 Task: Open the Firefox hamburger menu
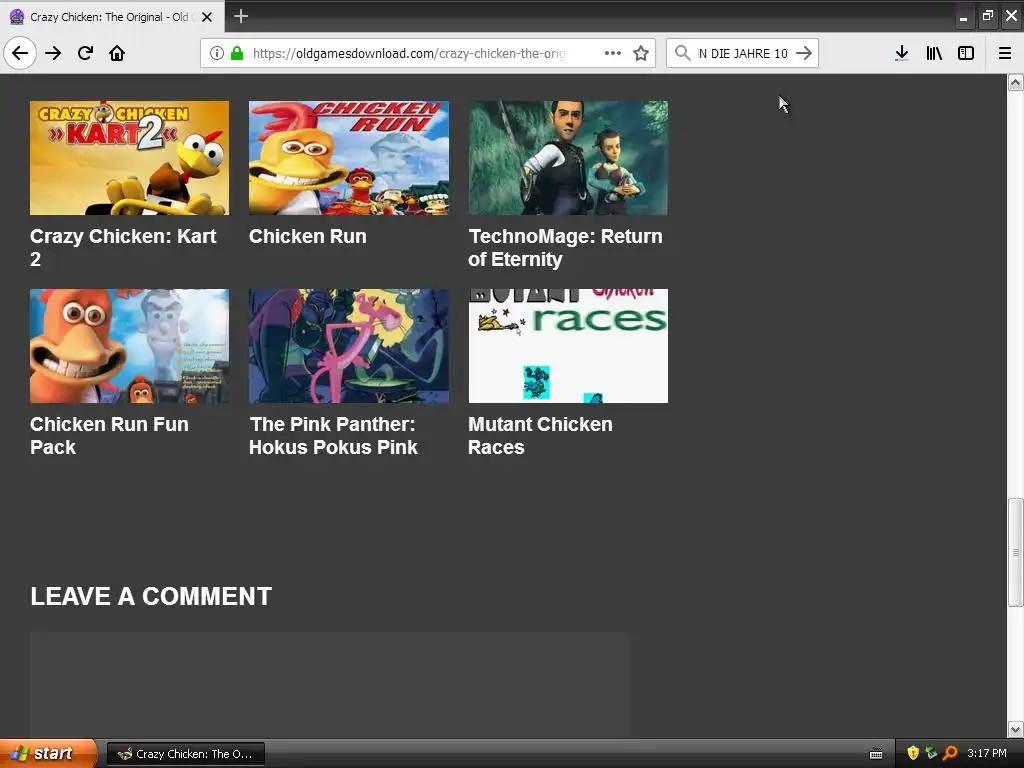[1005, 54]
